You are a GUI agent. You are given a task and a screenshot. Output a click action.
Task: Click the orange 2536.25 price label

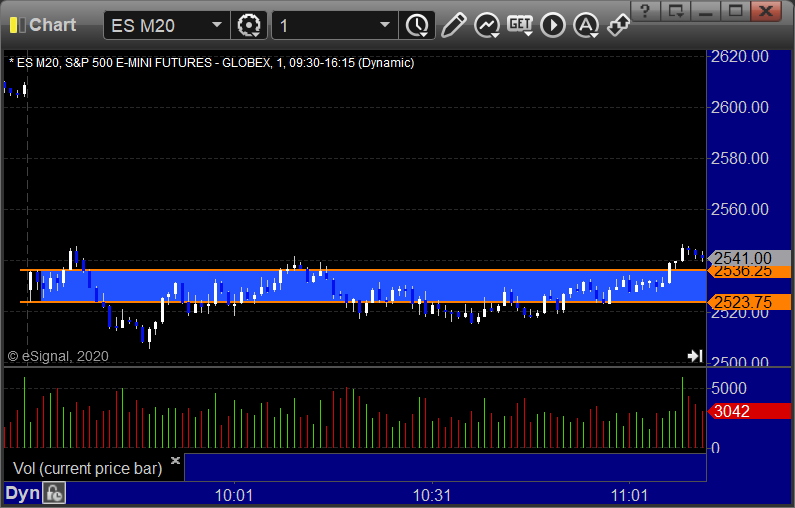pos(740,271)
